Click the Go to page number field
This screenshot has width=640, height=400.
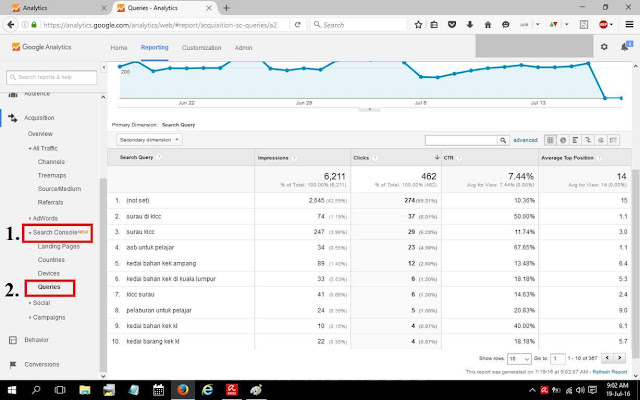coord(558,359)
